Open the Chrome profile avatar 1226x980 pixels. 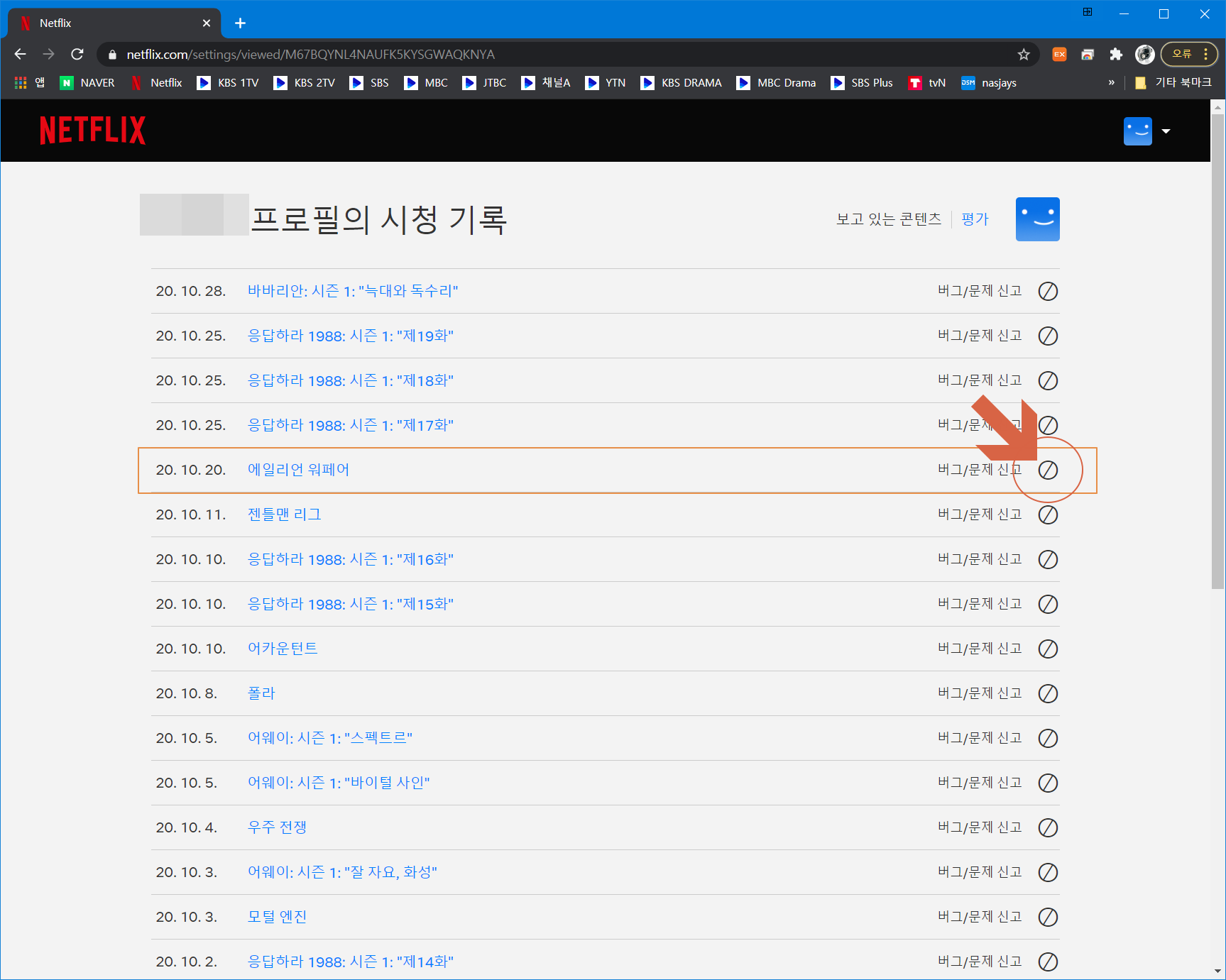click(1144, 55)
